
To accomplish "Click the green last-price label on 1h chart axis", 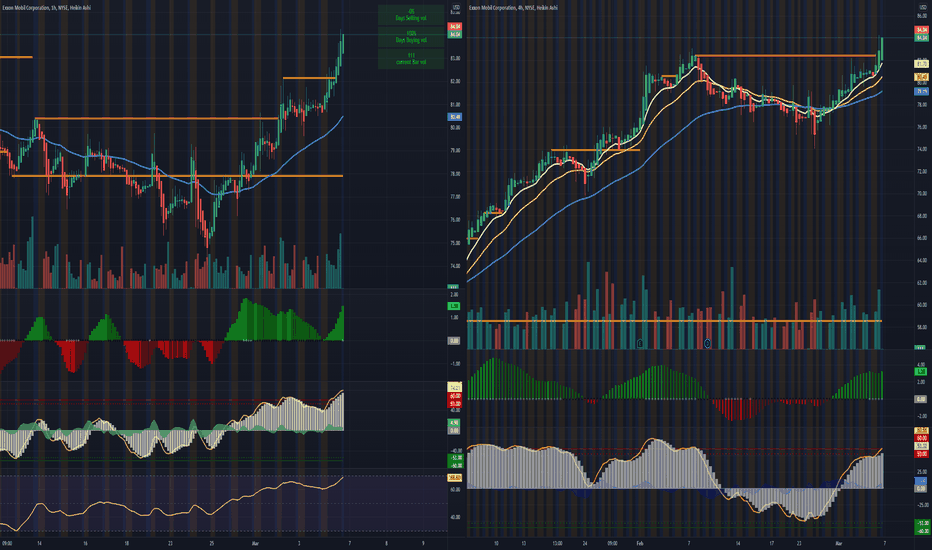I will (455, 34).
